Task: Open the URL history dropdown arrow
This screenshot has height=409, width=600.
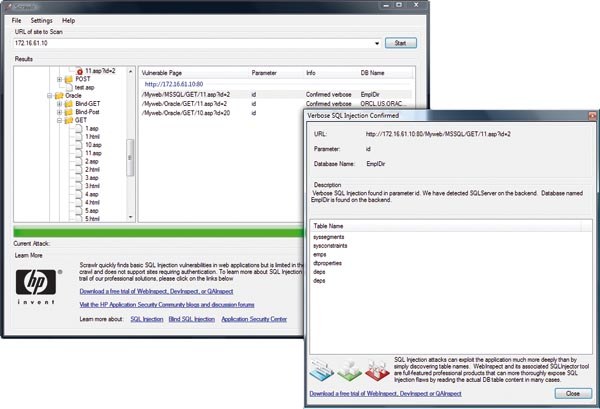Action: [377, 43]
